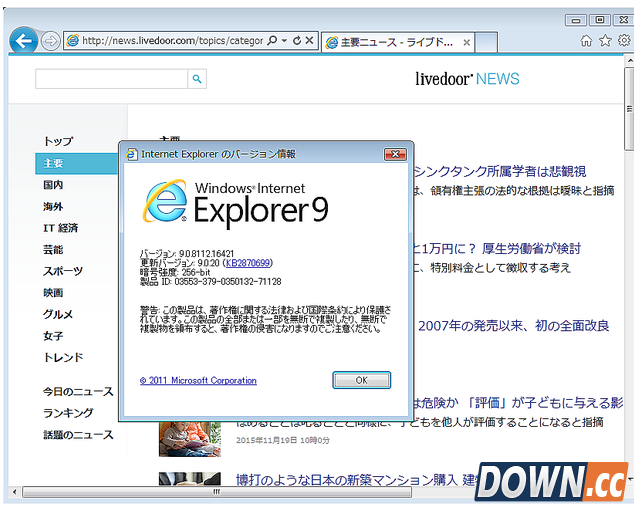Click the © 2011 Microsoft Corporation link
This screenshot has width=634, height=507.
coord(198,381)
